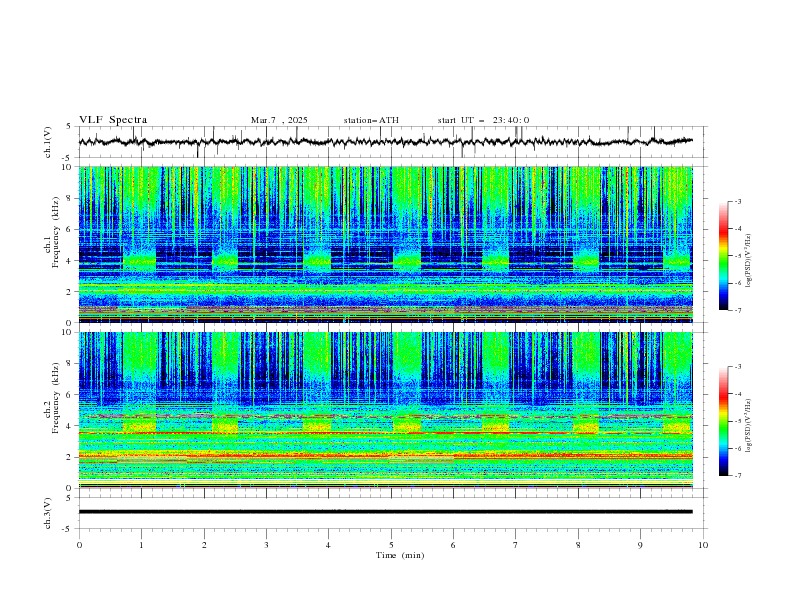
Task: Click the ch.2 colorbar "log(PSD)(V²/Hz)" label
Action: coord(749,425)
